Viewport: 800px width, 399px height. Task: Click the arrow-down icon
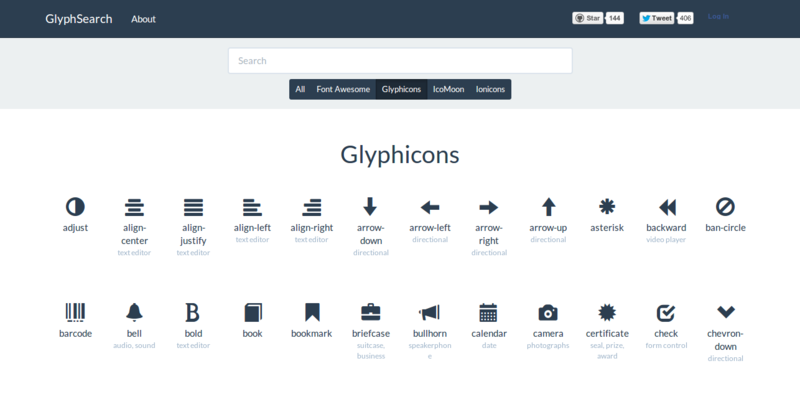click(370, 207)
